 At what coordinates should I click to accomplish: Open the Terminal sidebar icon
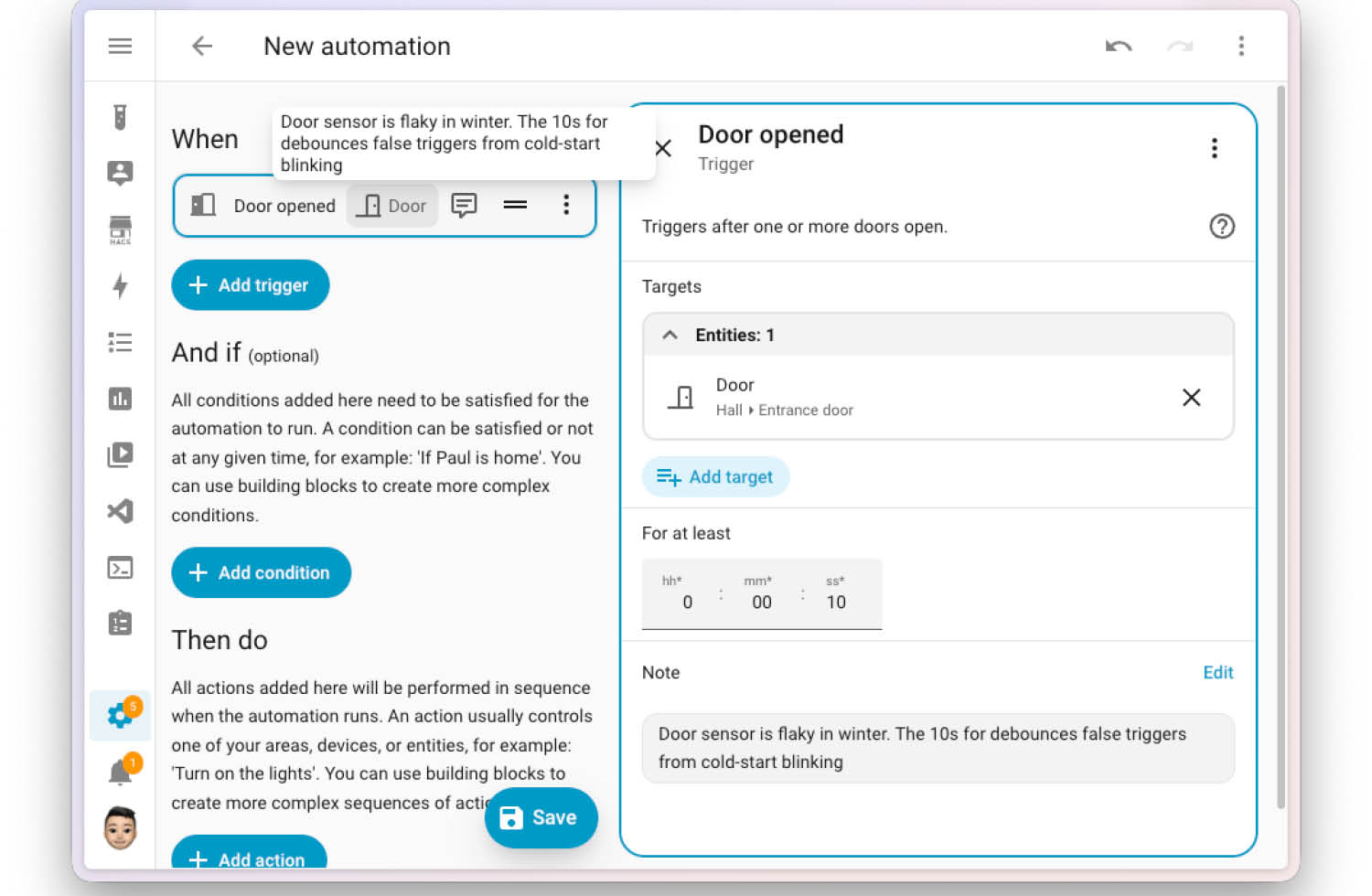tap(120, 568)
